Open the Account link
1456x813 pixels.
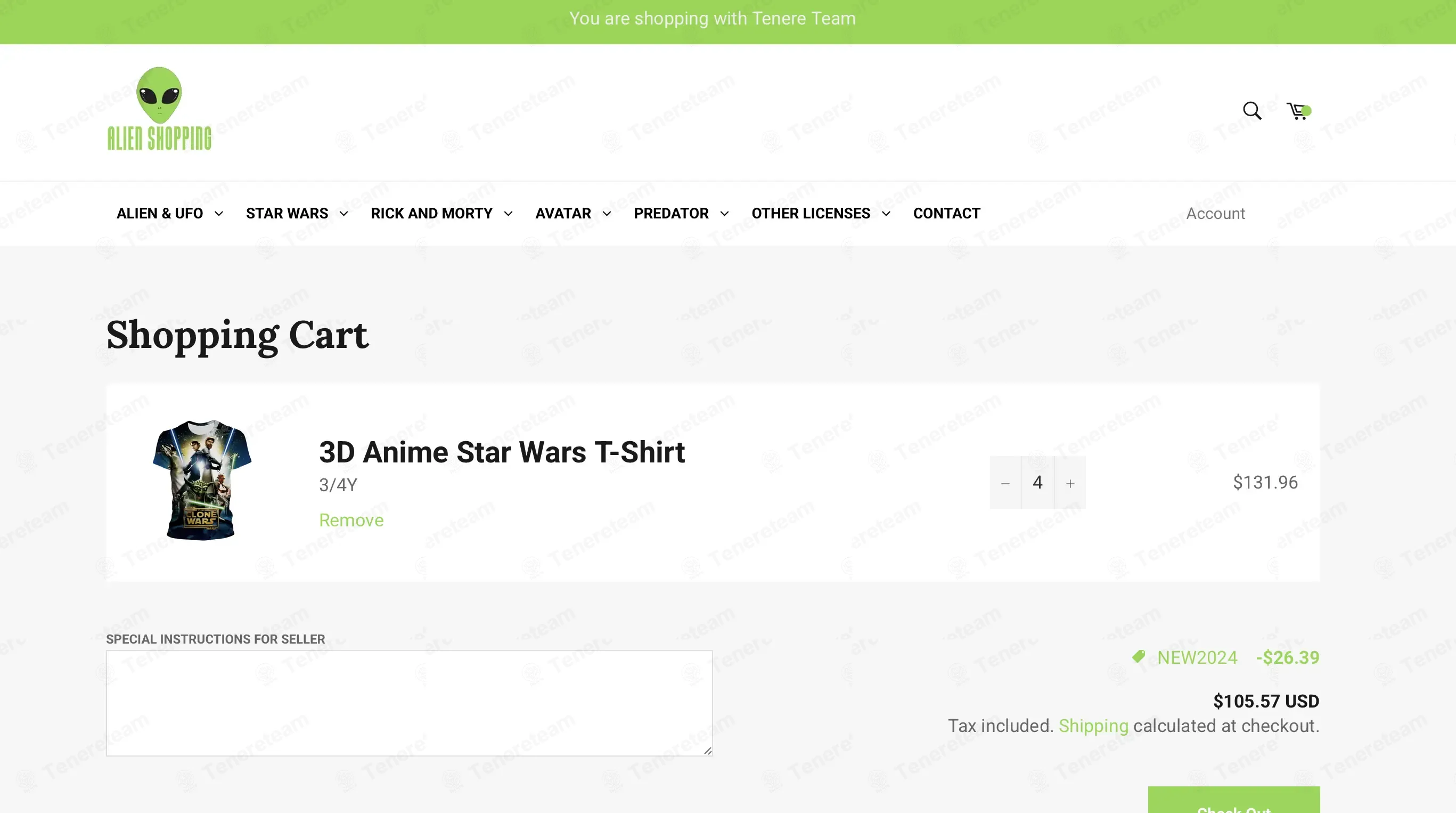click(1215, 213)
